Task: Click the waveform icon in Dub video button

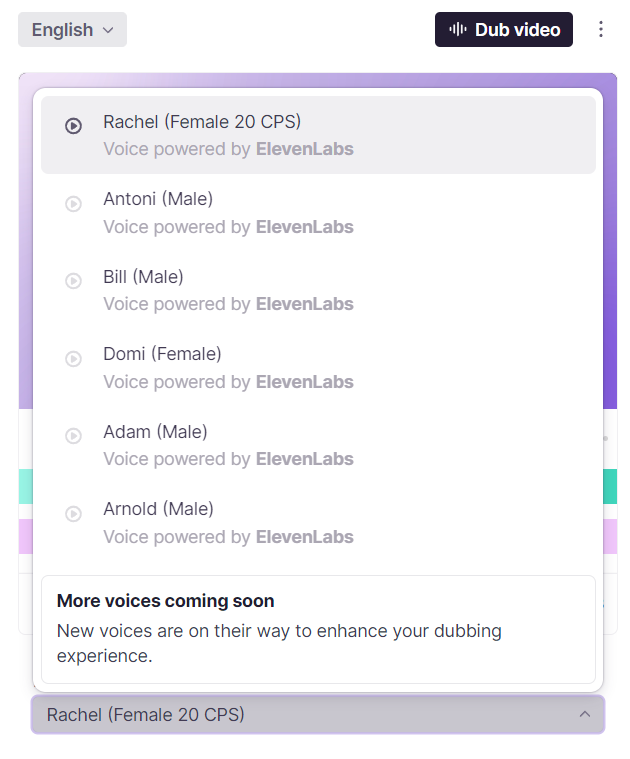Action: [458, 30]
